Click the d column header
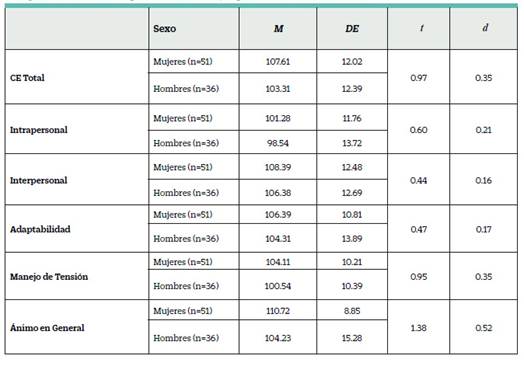Screen dimensions: 524x373 pyautogui.click(x=485, y=27)
